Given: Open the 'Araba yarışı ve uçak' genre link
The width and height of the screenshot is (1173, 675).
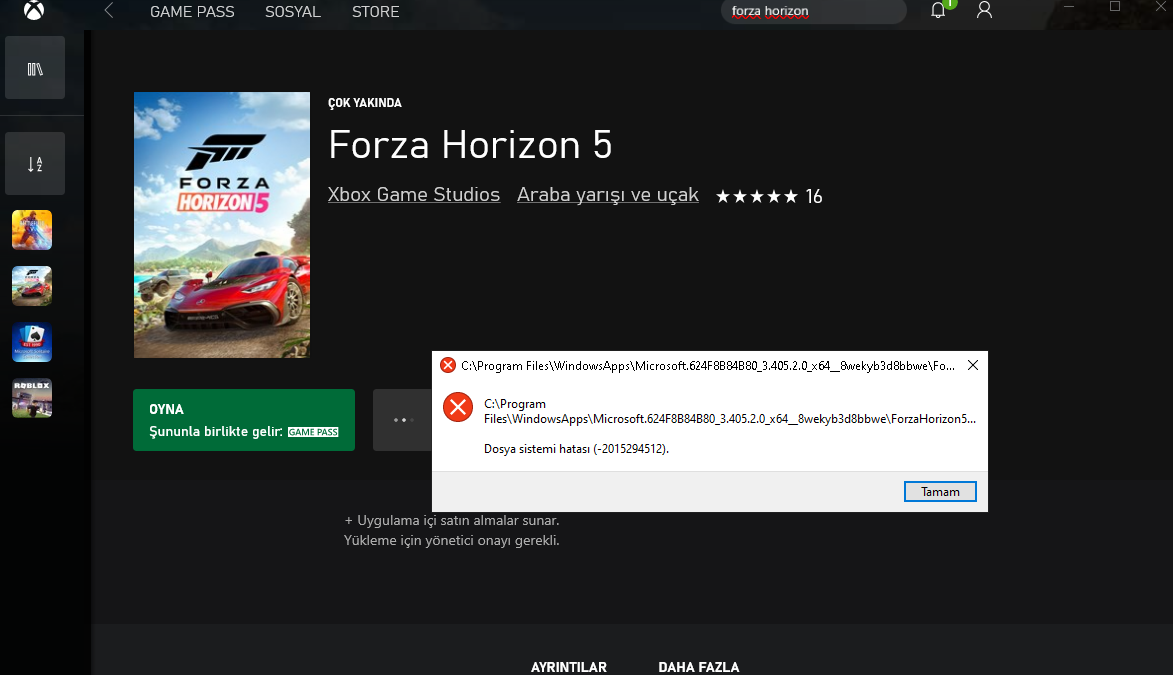Looking at the screenshot, I should 607,195.
